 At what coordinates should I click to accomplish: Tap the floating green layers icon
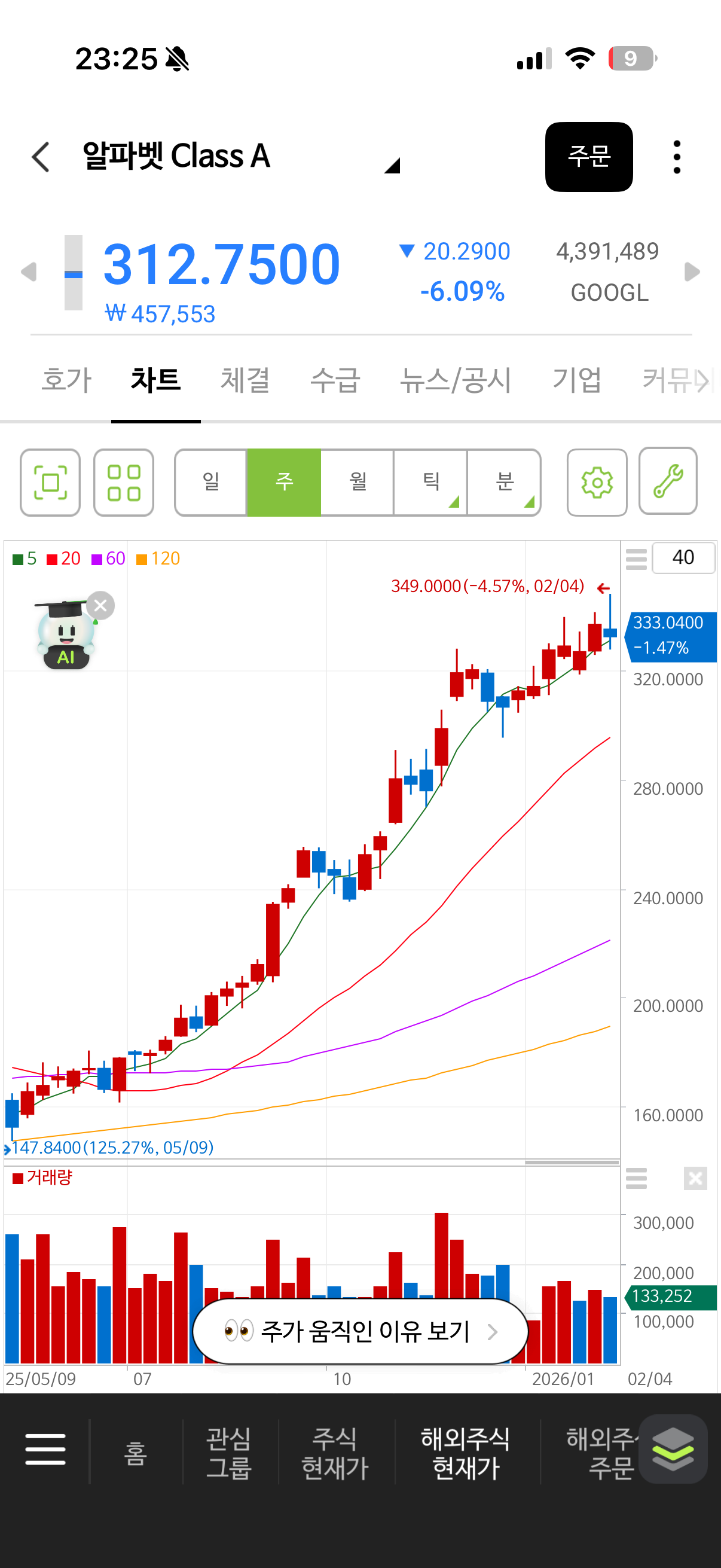[x=673, y=1450]
